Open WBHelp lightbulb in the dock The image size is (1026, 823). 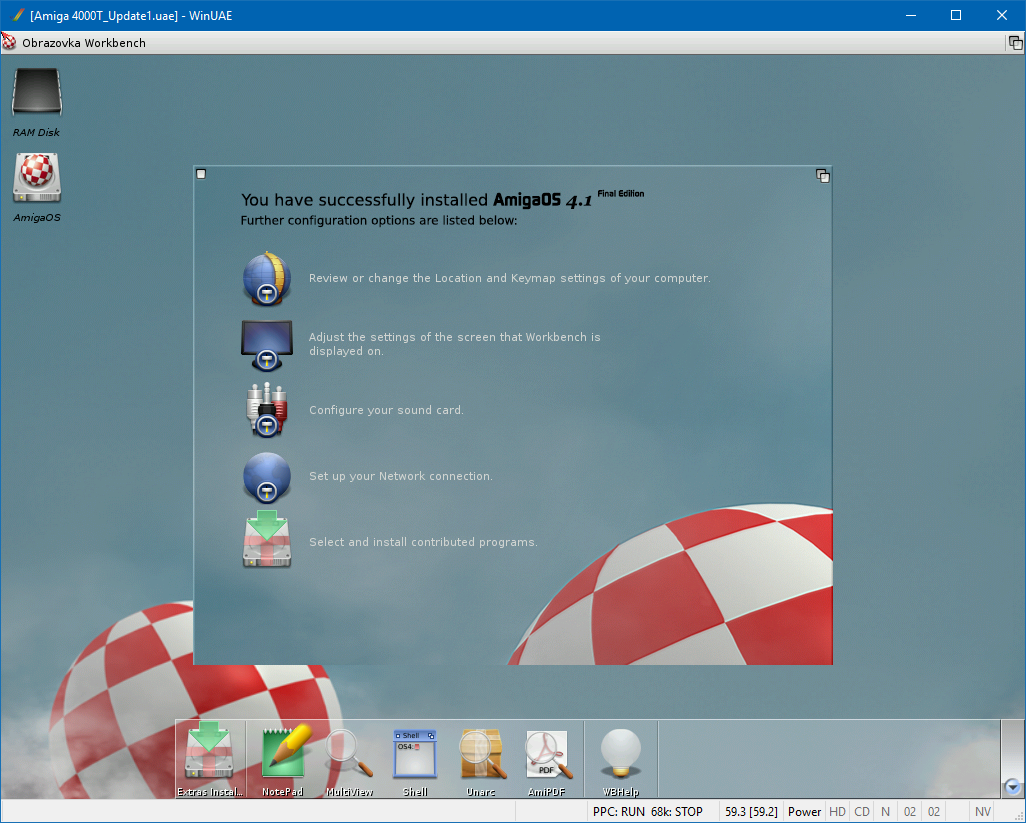coord(620,754)
